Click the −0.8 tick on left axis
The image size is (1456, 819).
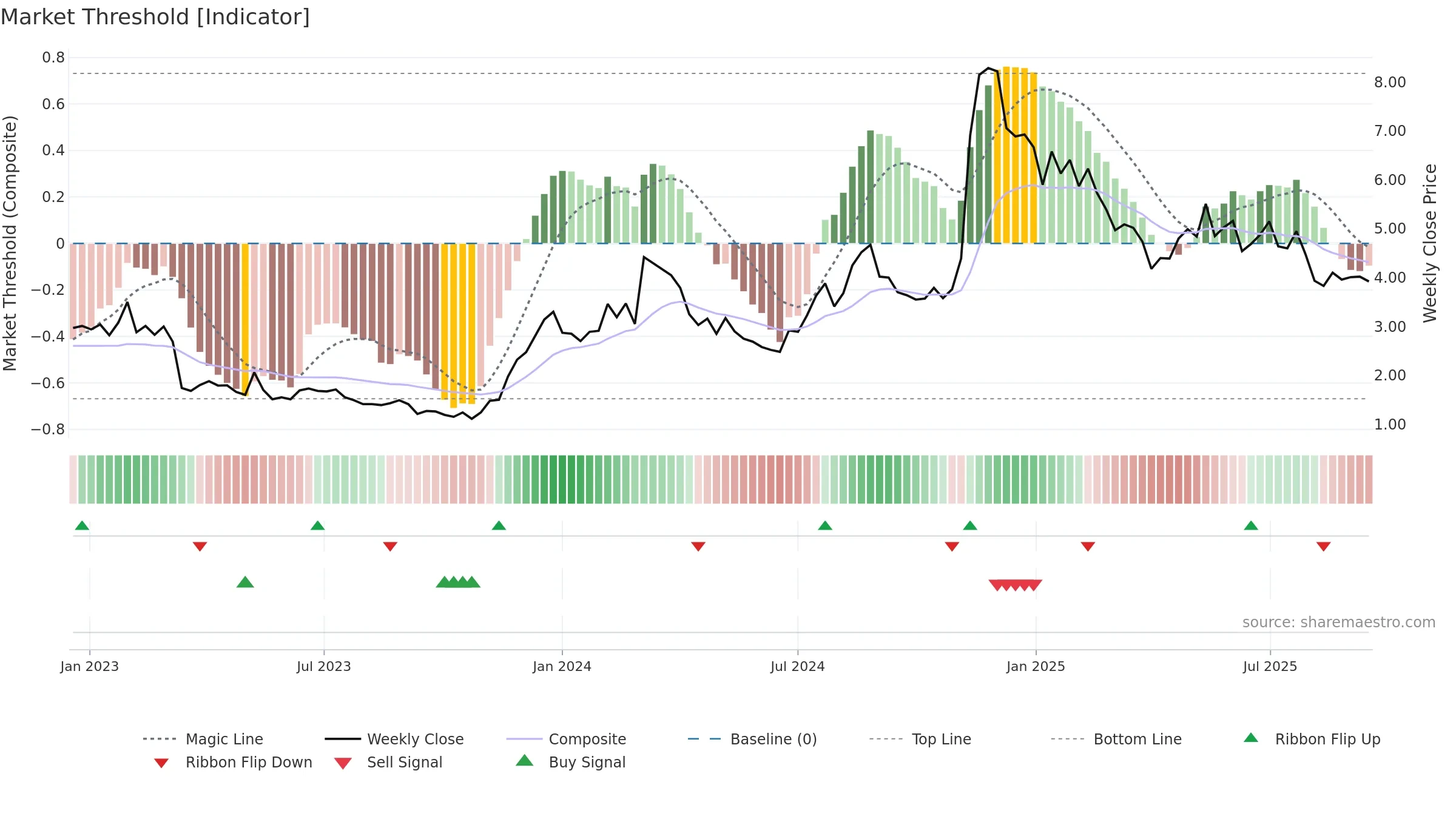click(x=47, y=430)
